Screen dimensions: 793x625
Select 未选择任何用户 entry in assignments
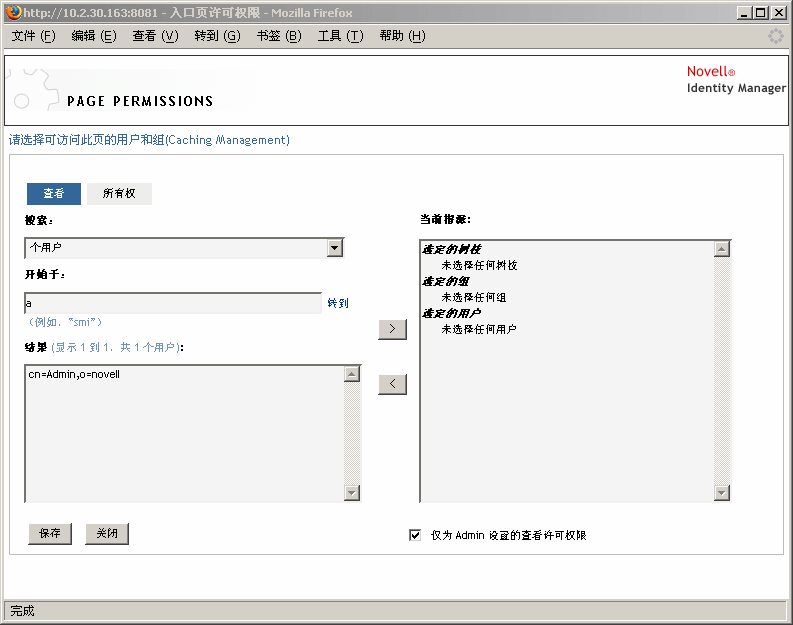point(478,329)
